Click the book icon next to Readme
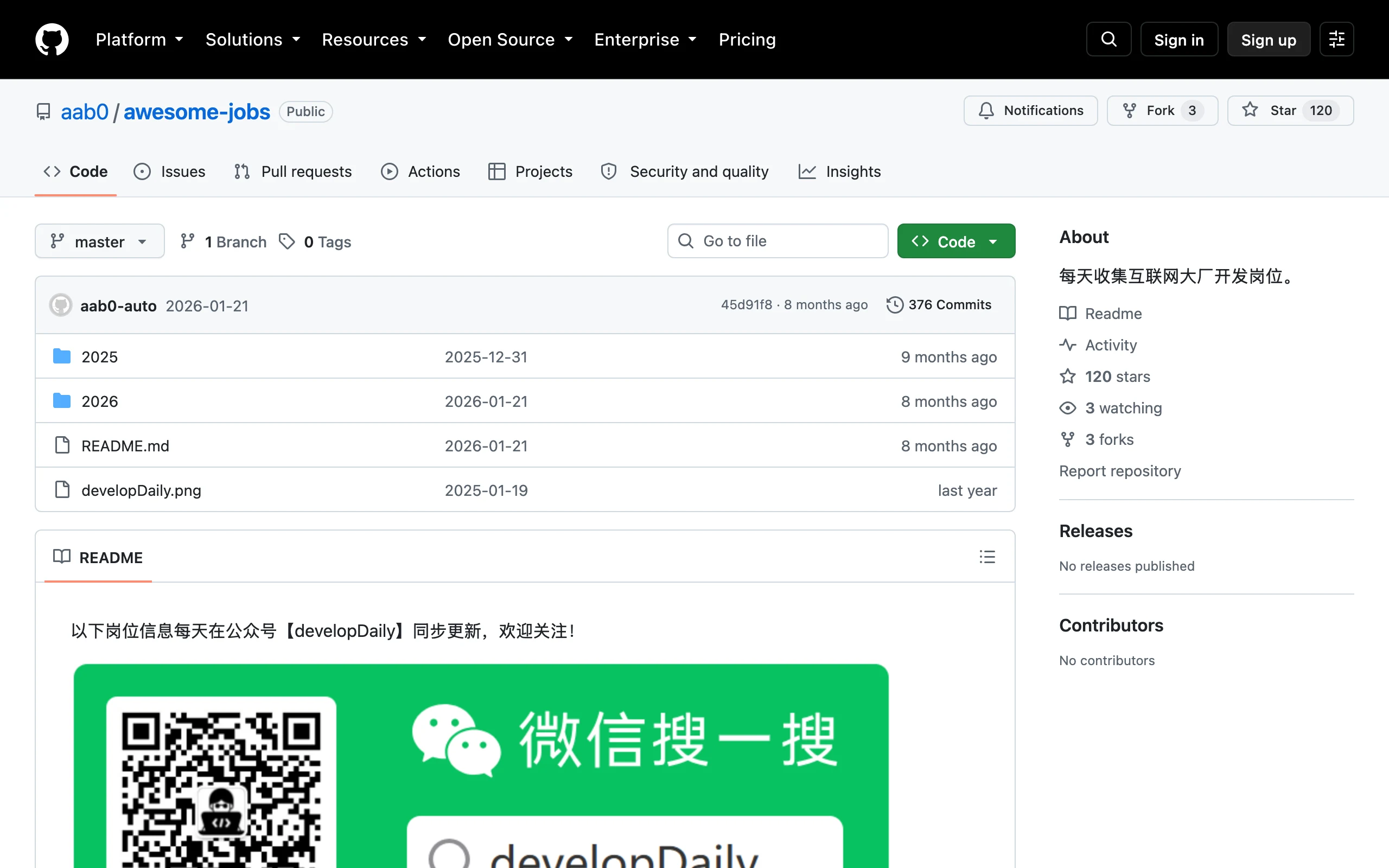 (x=1068, y=314)
